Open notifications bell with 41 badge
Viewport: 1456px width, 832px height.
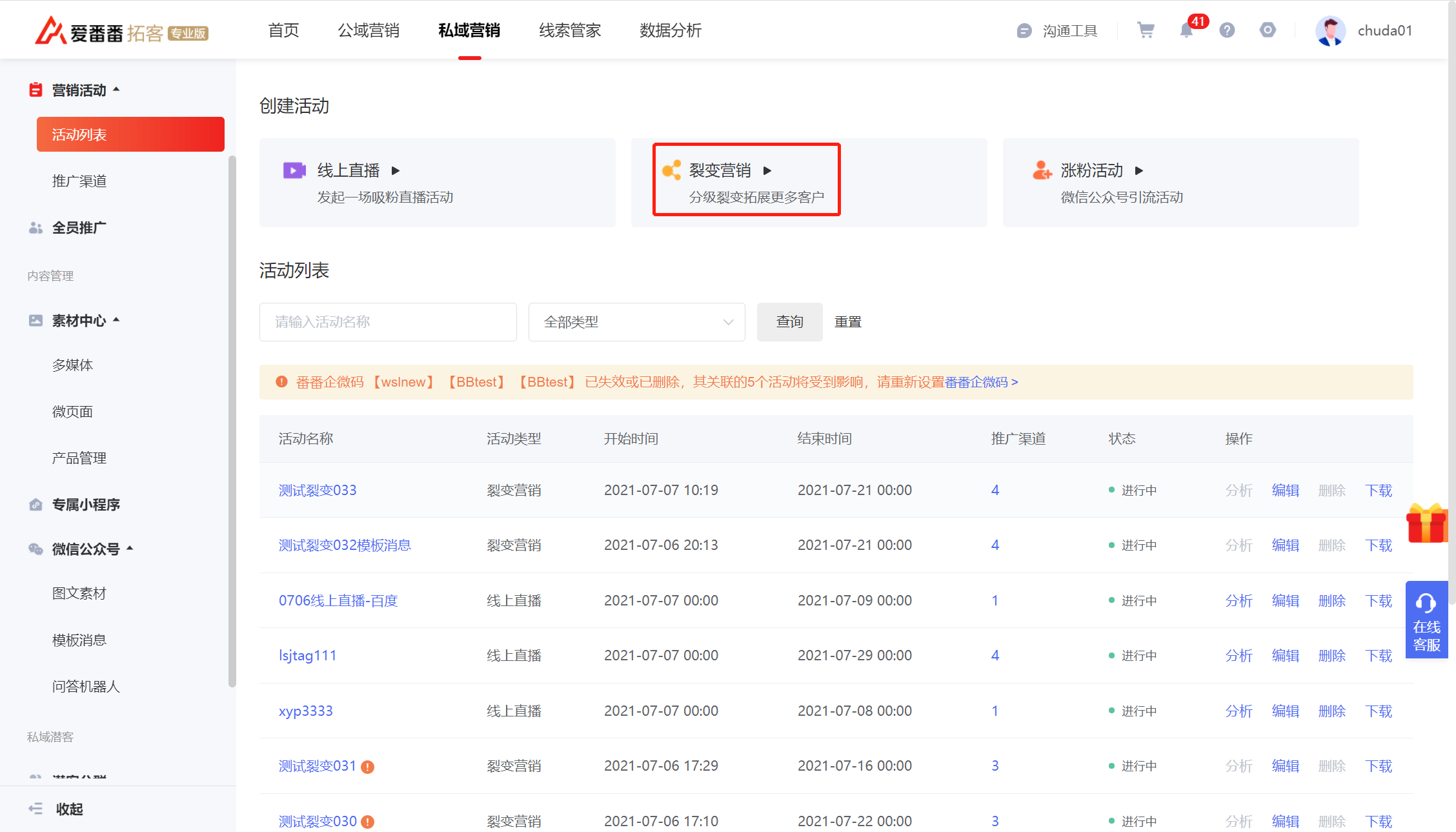click(1188, 30)
